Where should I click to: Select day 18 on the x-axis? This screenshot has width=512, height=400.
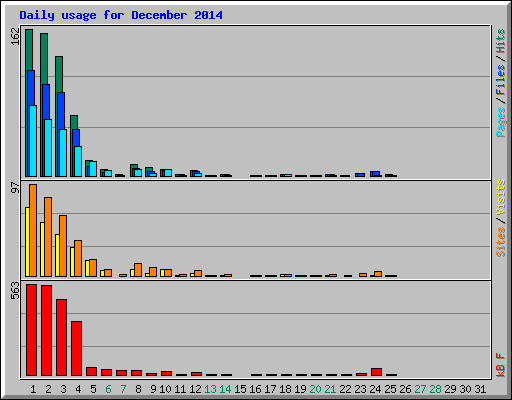coord(285,389)
